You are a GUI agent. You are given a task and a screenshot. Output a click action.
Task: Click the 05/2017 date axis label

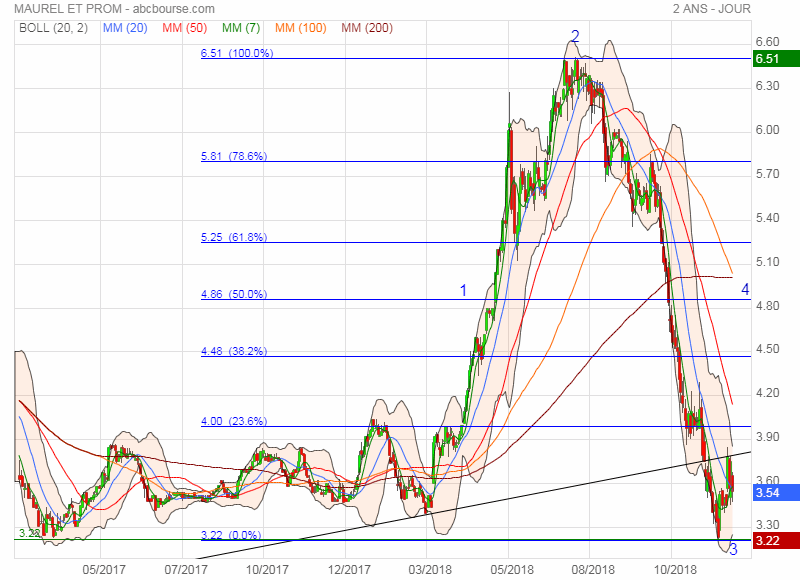(x=104, y=569)
